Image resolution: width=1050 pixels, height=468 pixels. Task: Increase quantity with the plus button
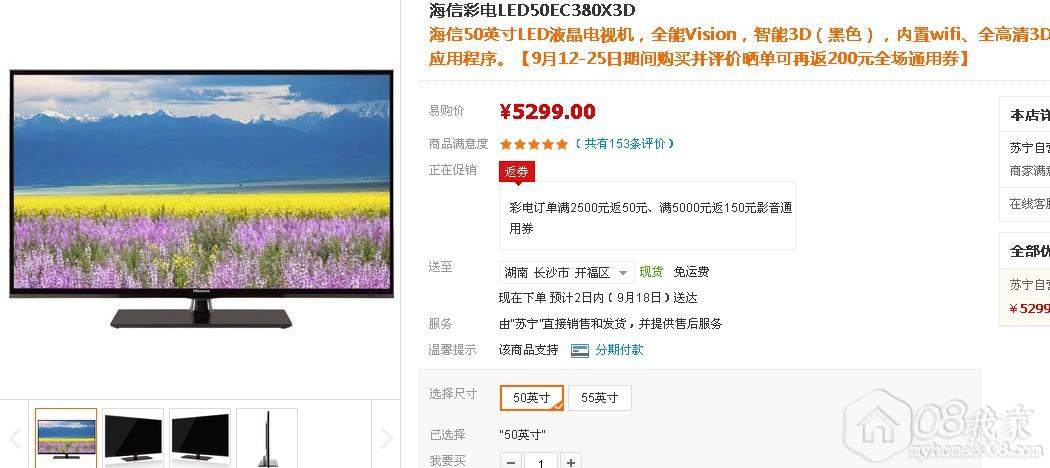pyautogui.click(x=571, y=462)
